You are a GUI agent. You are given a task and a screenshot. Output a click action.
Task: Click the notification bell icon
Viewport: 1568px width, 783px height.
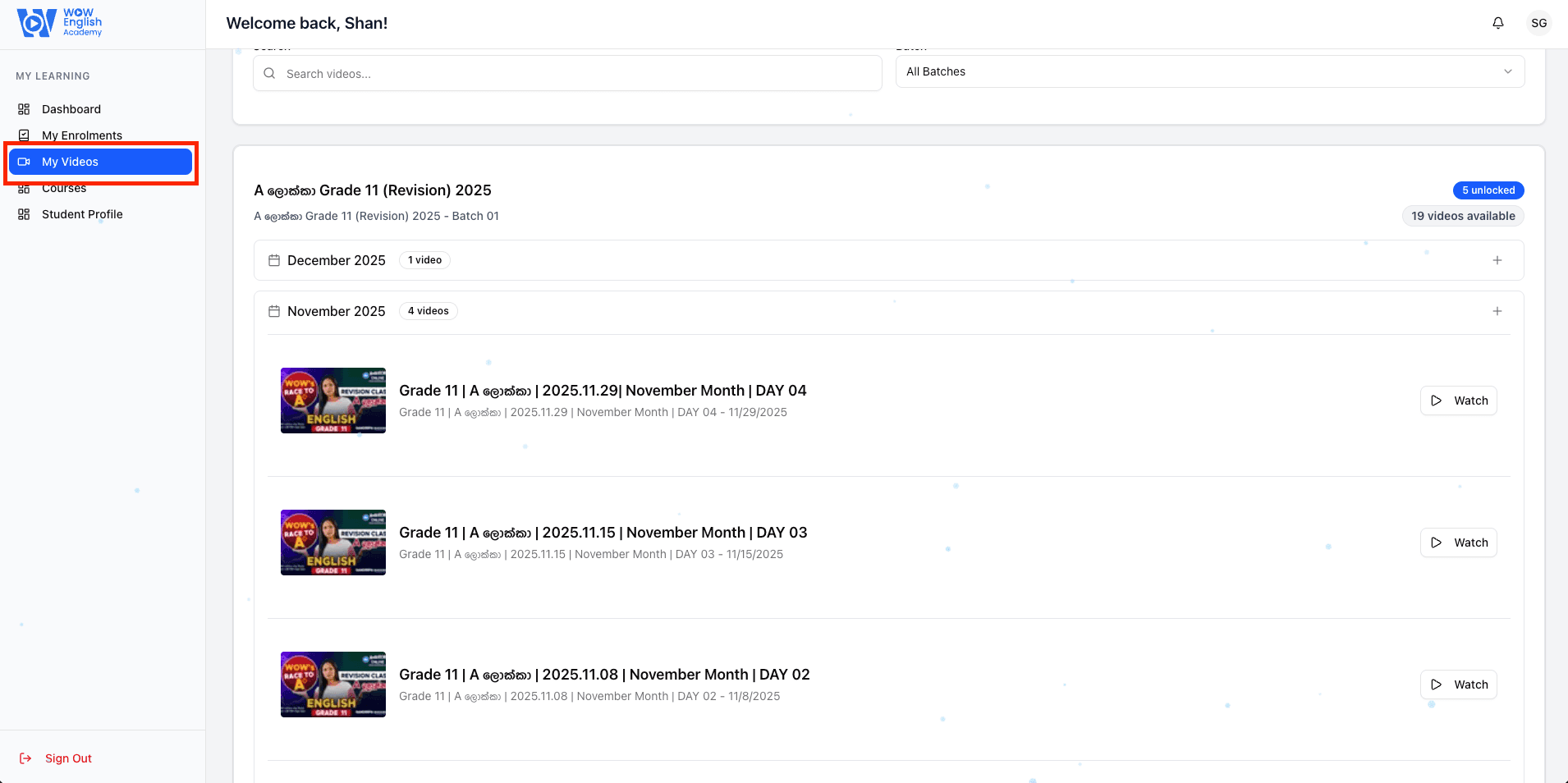[1497, 23]
